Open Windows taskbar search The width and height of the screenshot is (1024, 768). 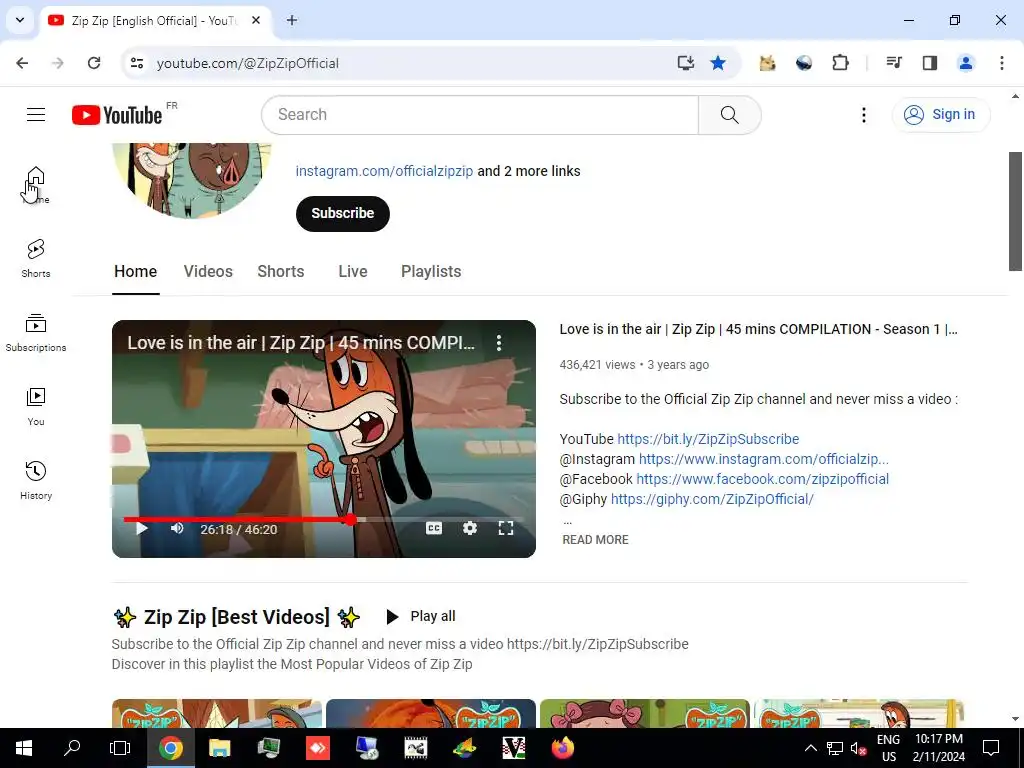[72, 748]
